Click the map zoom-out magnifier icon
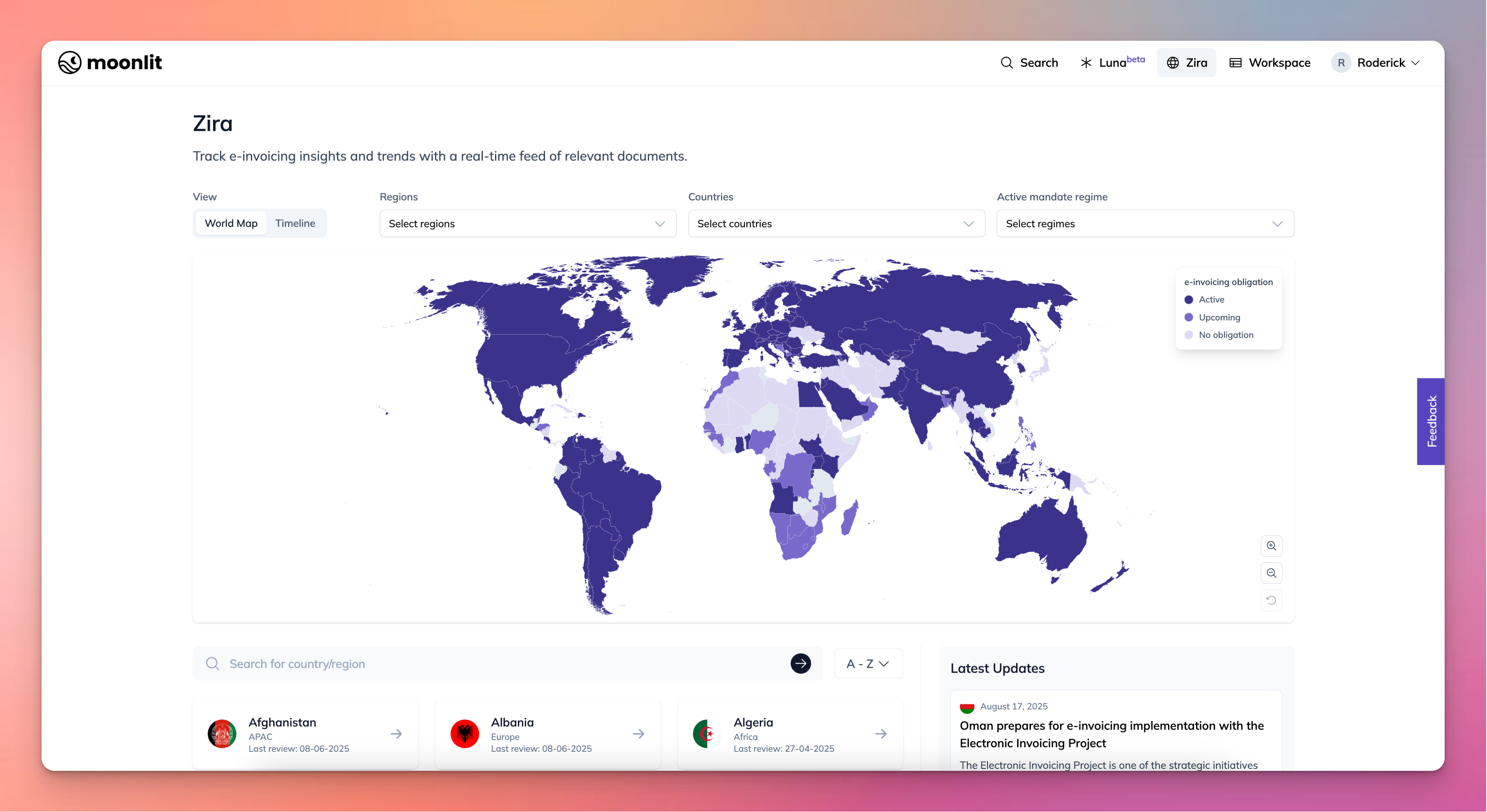Image resolution: width=1487 pixels, height=812 pixels. (x=1271, y=573)
